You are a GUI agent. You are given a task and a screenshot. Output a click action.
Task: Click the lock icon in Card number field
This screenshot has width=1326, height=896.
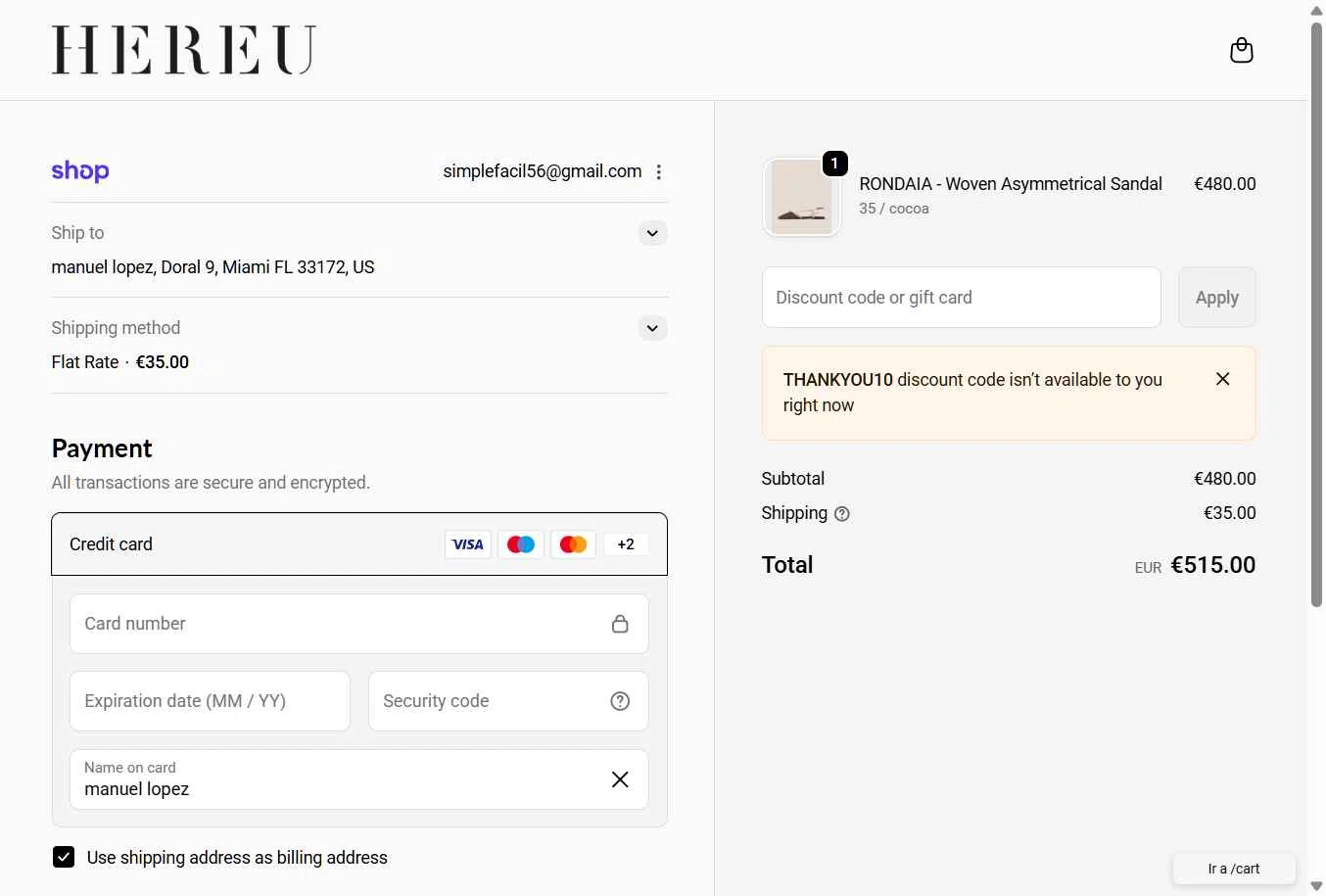(620, 624)
